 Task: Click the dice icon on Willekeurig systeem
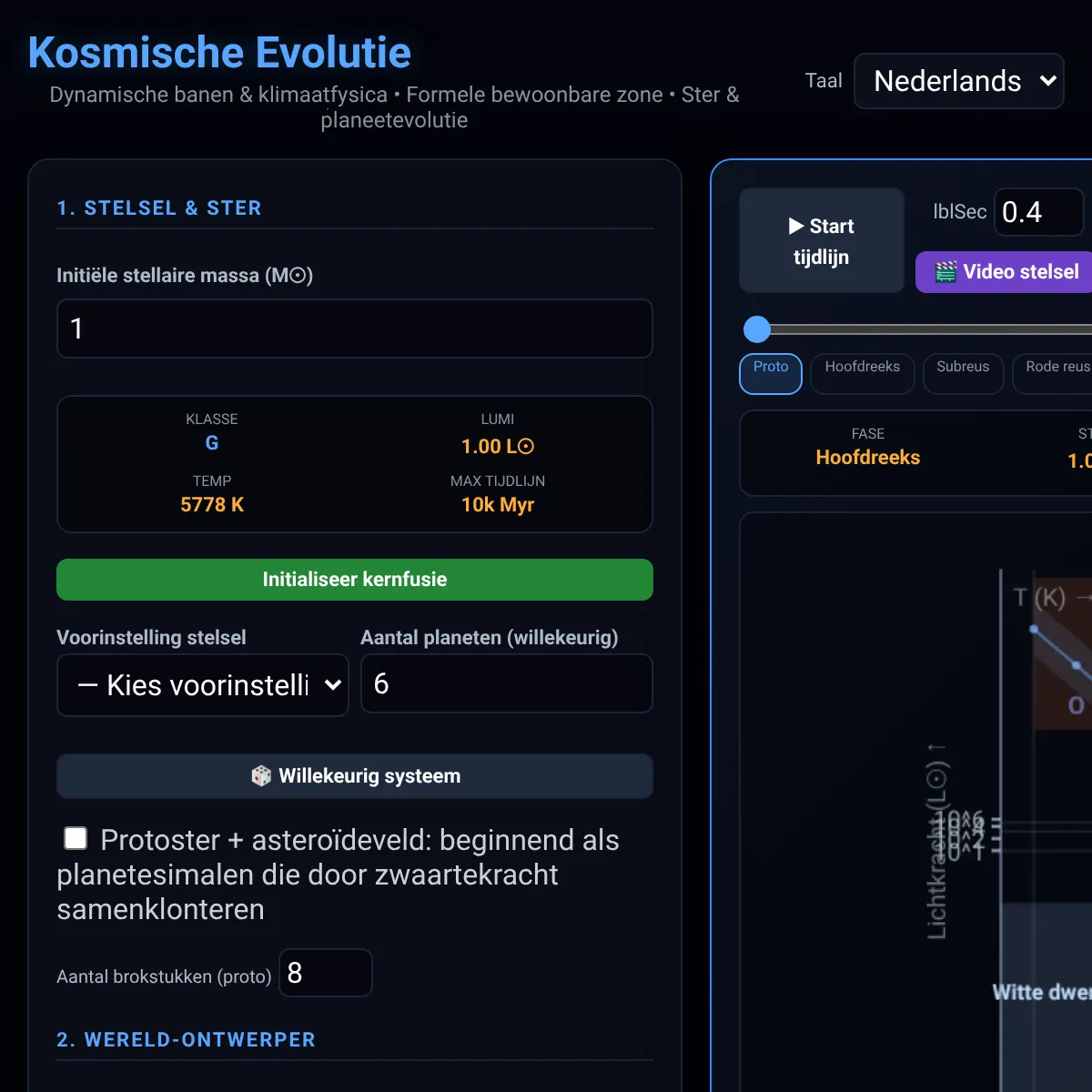[x=261, y=776]
